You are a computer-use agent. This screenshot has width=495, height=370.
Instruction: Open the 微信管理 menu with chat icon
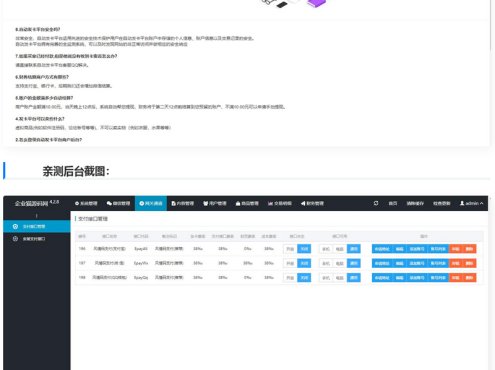pyautogui.click(x=118, y=203)
